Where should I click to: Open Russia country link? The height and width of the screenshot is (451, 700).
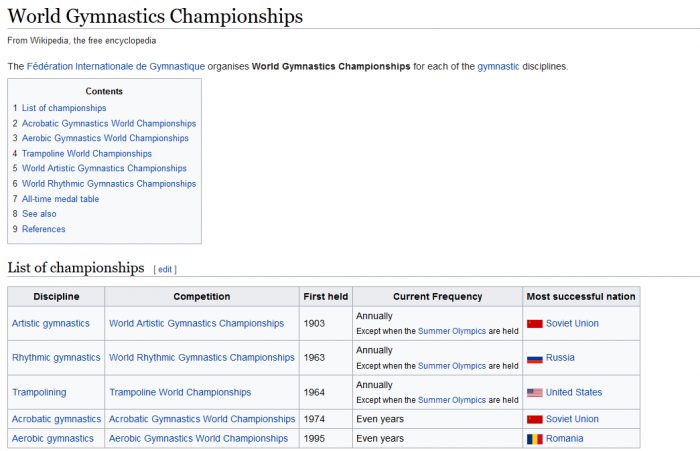(x=560, y=358)
